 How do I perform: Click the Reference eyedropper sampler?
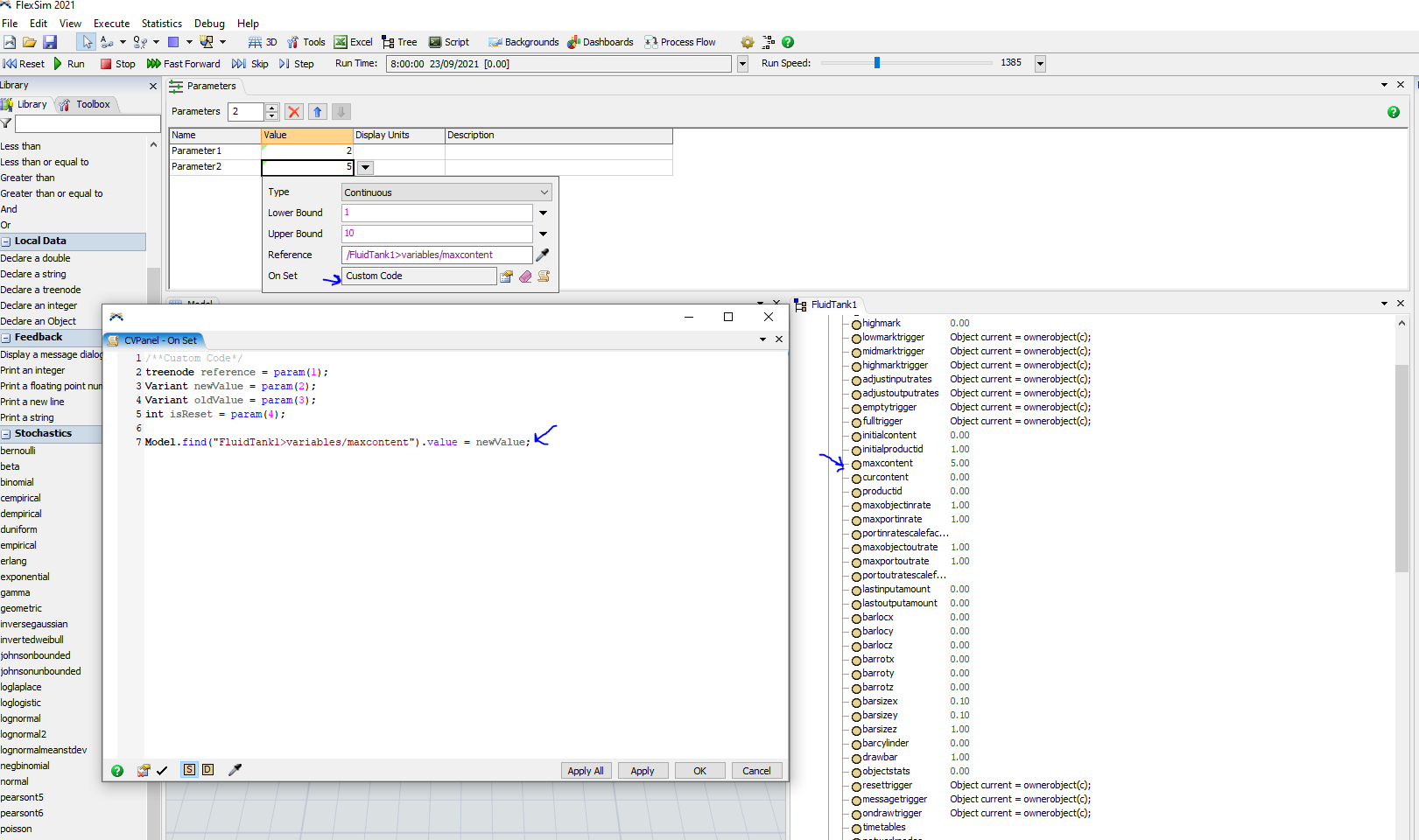click(543, 255)
